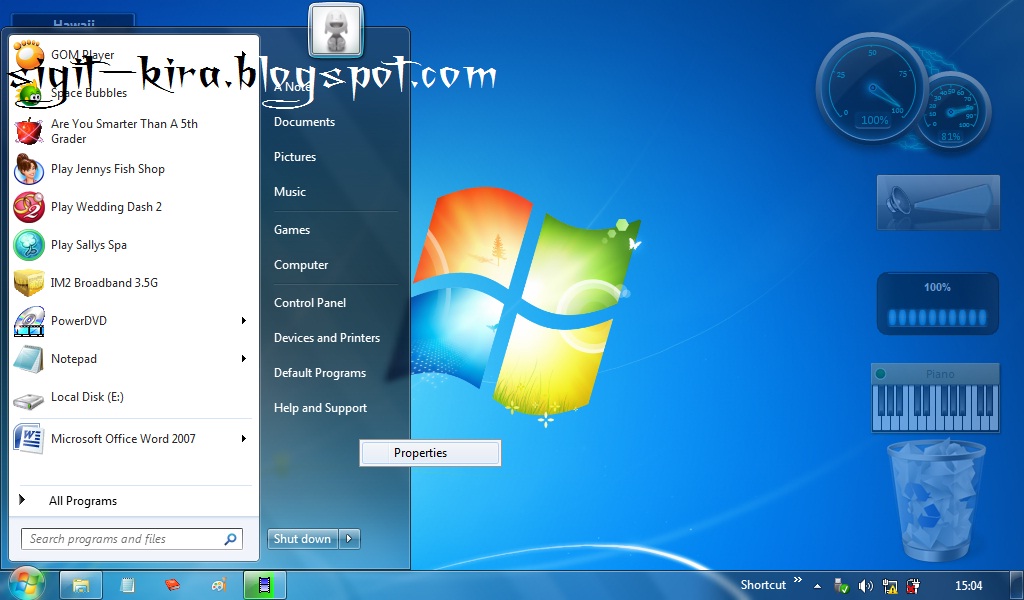The image size is (1024, 600).
Task: Click the Shortcut toolbar label
Action: tap(763, 585)
